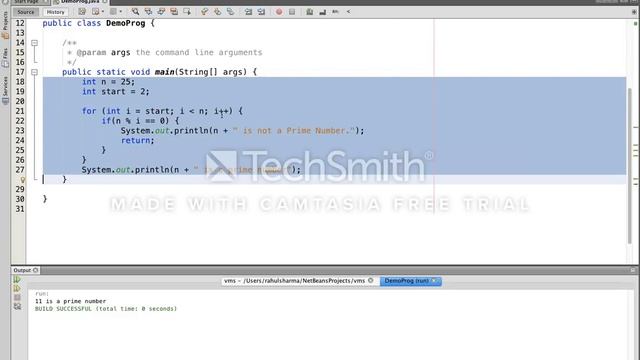Click the 'public class DemoProg {' line
The image size is (640, 360).
(98, 23)
